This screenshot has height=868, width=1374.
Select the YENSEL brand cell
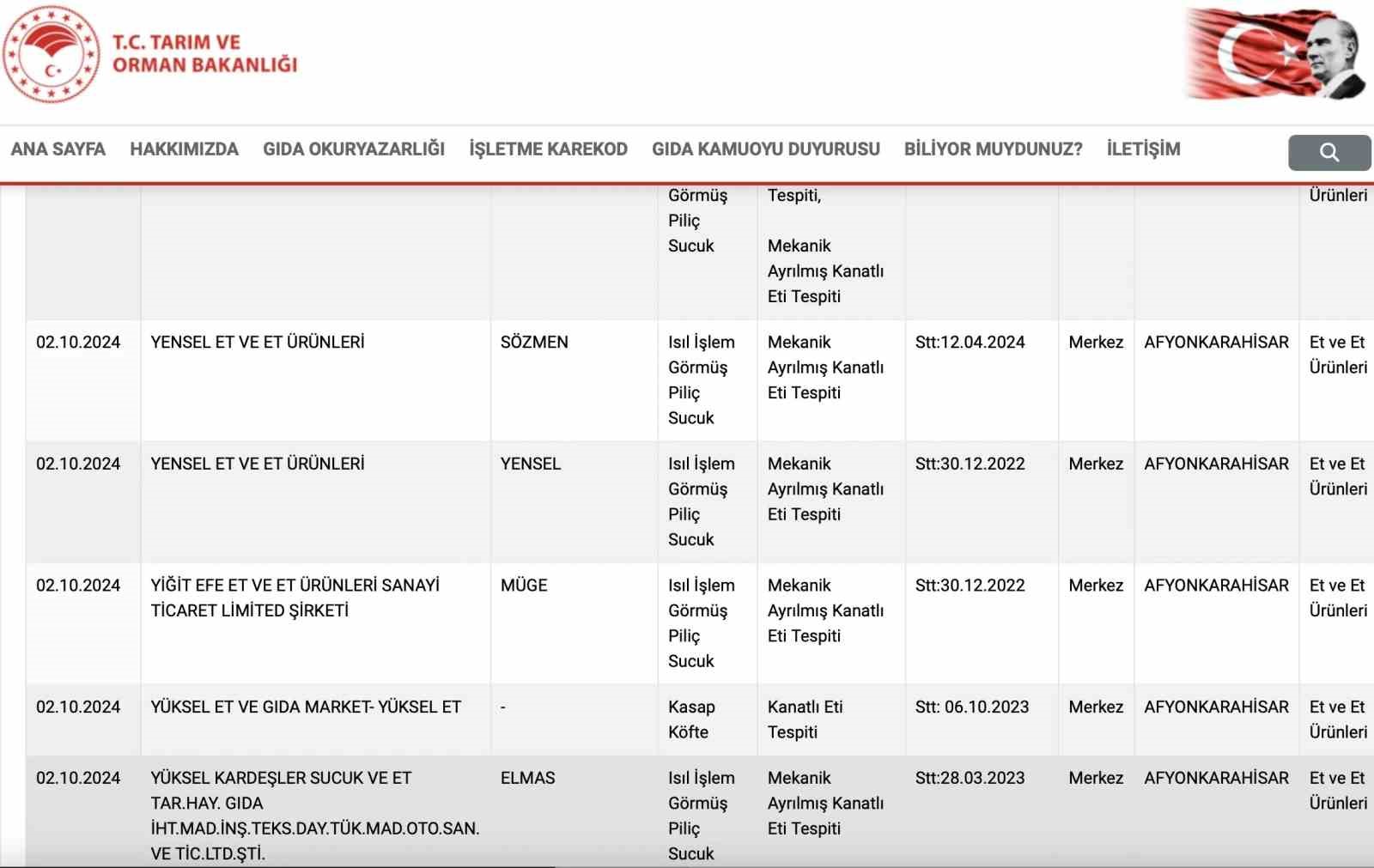click(575, 502)
